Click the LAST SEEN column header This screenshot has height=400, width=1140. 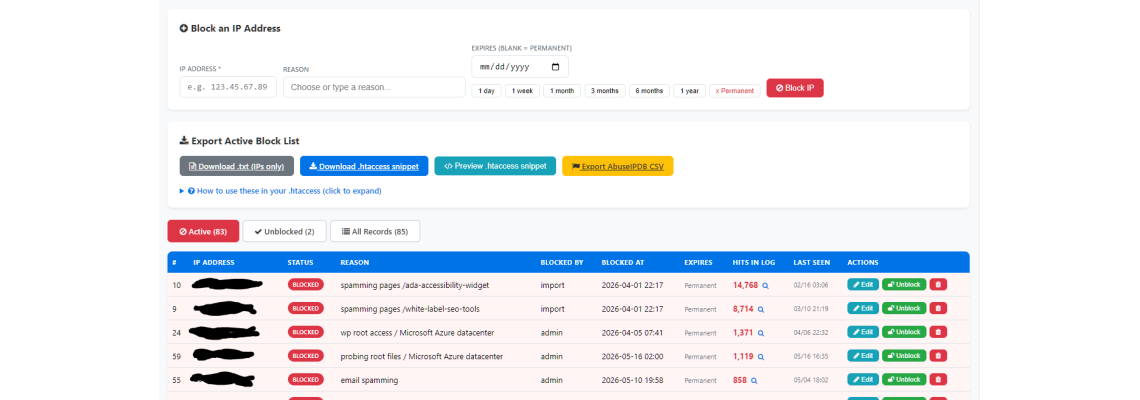click(x=811, y=263)
